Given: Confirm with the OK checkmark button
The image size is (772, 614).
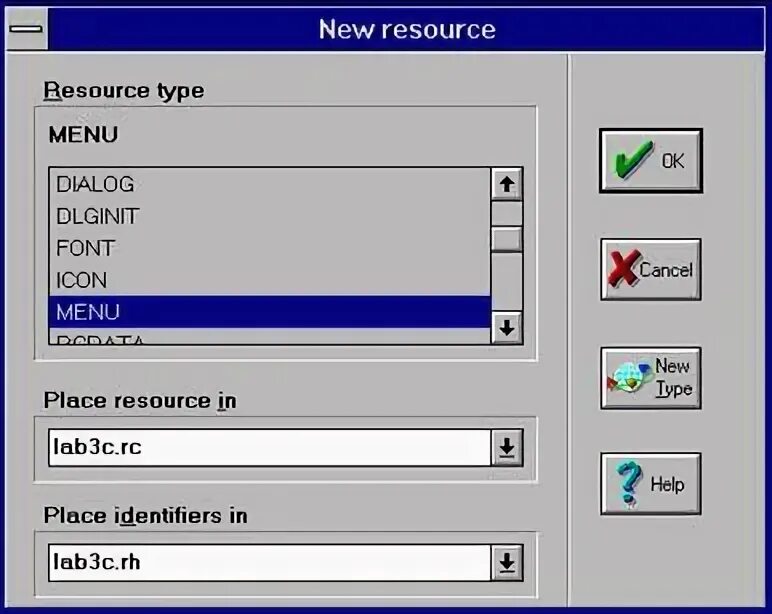Looking at the screenshot, I should (651, 161).
